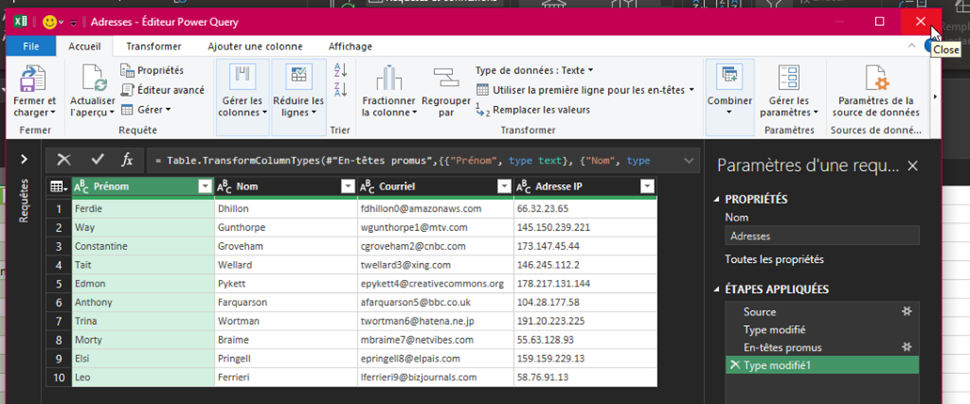Cancel formula edit with the X icon
970x404 pixels.
click(x=64, y=160)
